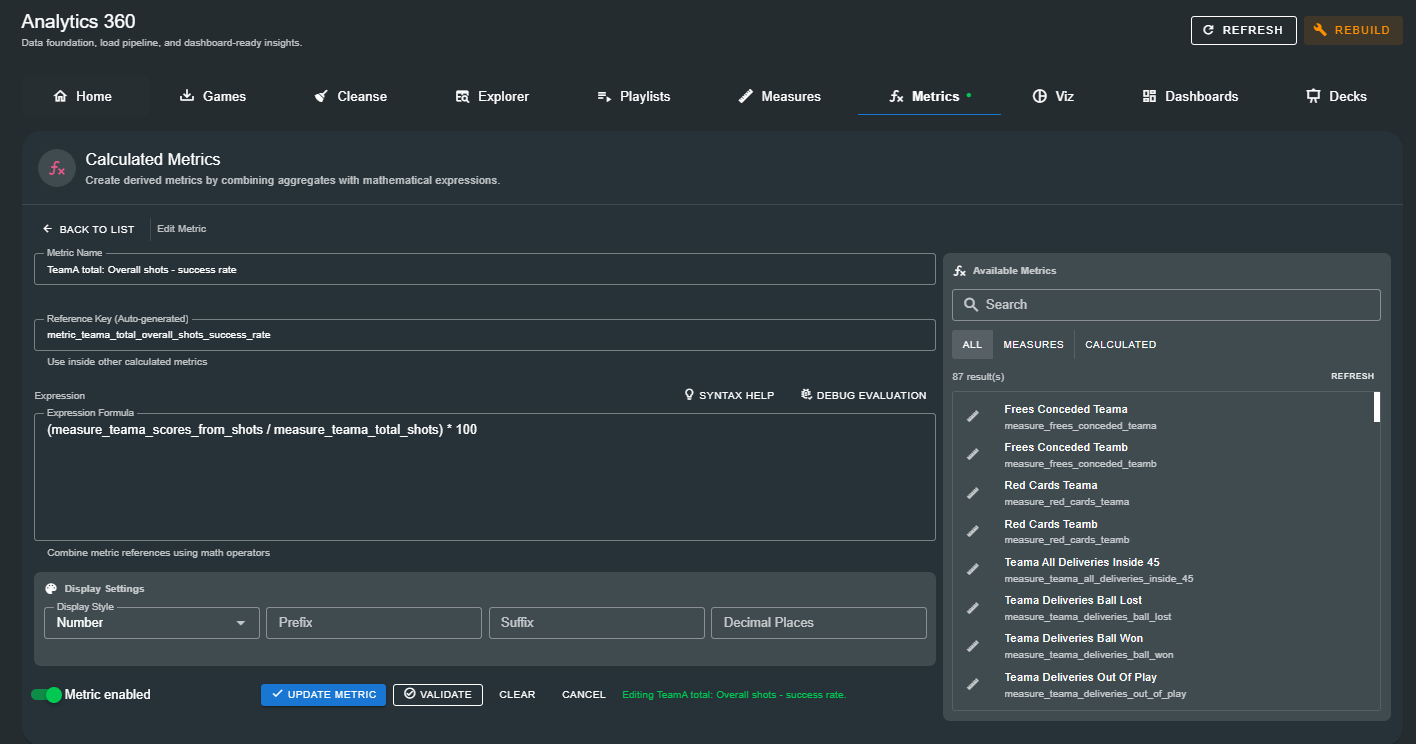
Task: Click pencil icon for Teama All Deliveries Inside 45
Action: [x=973, y=569]
